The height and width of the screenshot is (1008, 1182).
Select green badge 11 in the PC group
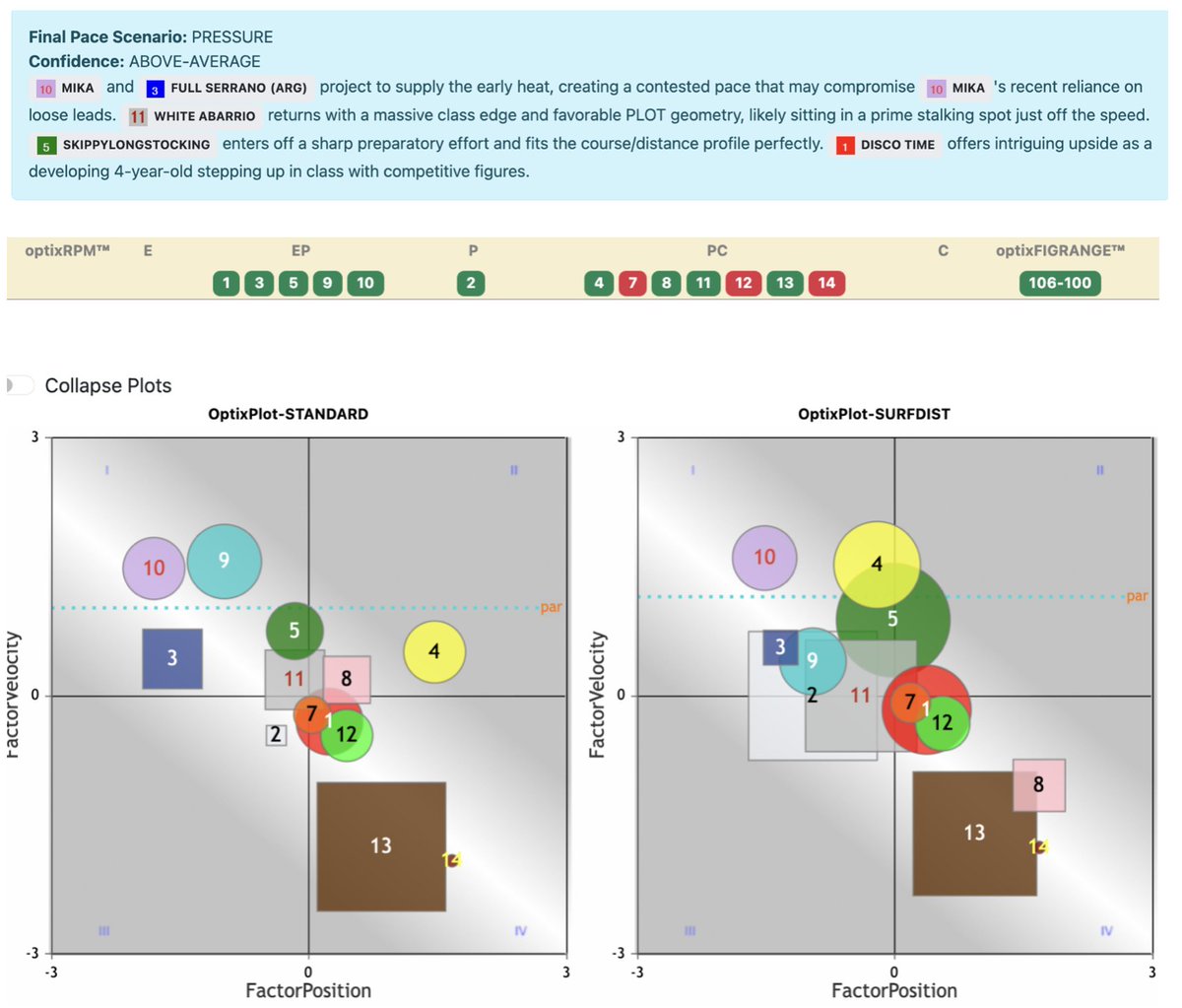coord(702,283)
